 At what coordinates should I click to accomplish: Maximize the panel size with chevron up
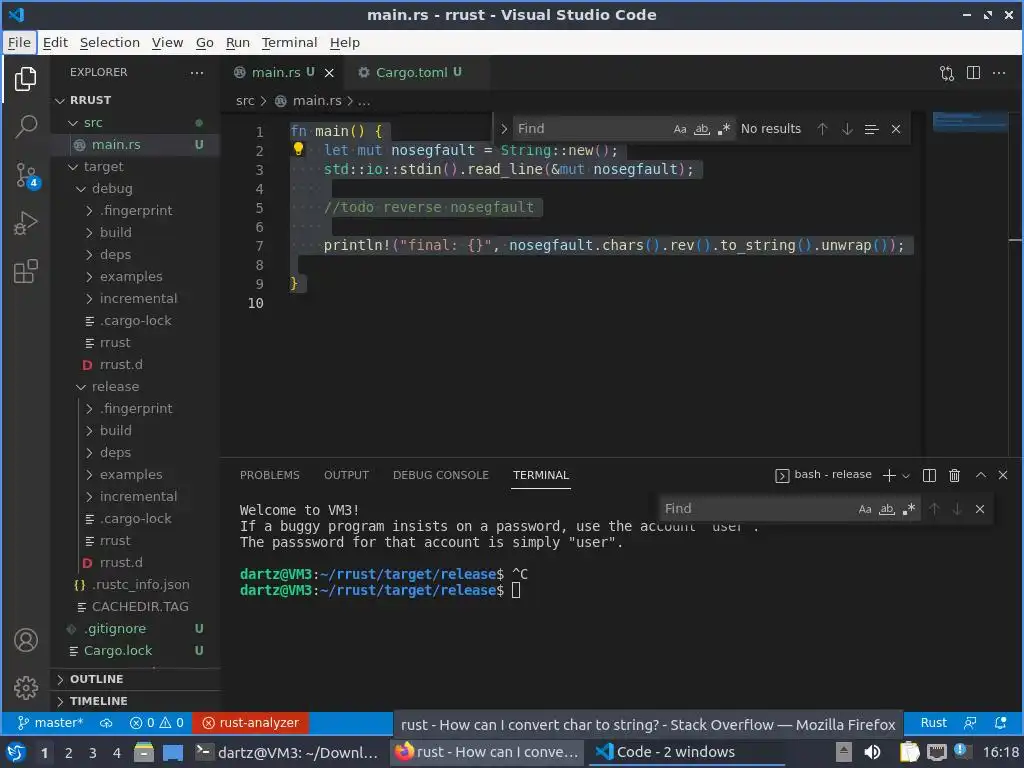coord(980,475)
